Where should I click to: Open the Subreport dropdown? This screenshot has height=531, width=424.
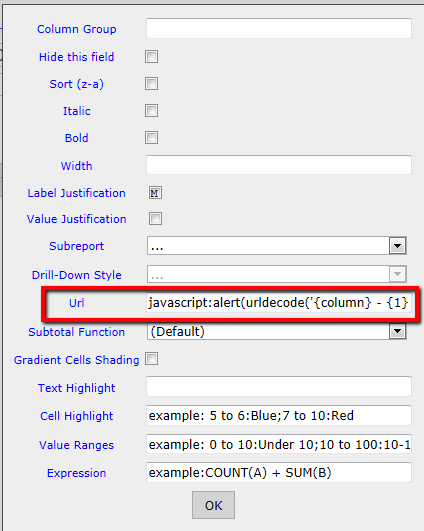tap(277, 246)
